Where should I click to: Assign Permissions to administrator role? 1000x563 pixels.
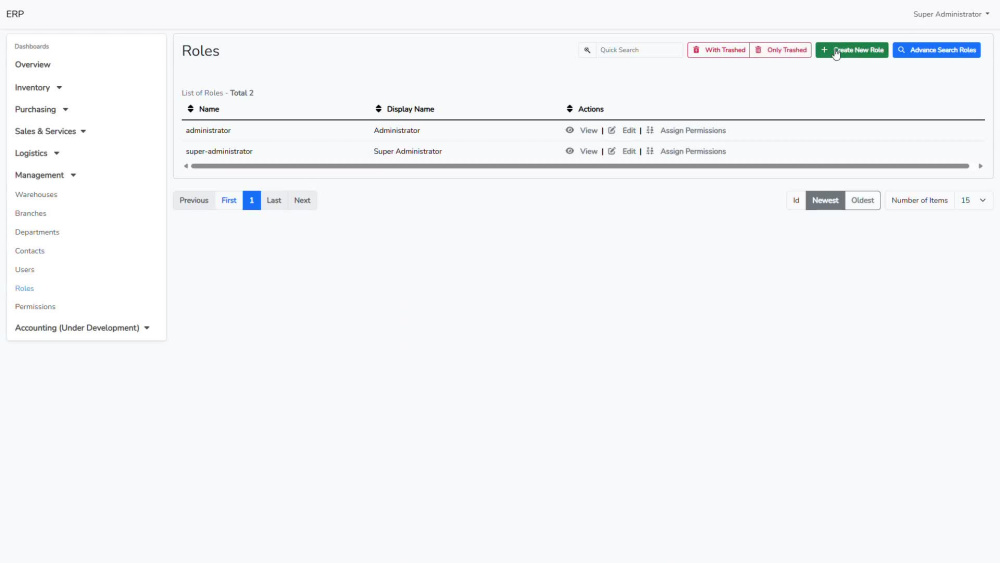tap(693, 130)
